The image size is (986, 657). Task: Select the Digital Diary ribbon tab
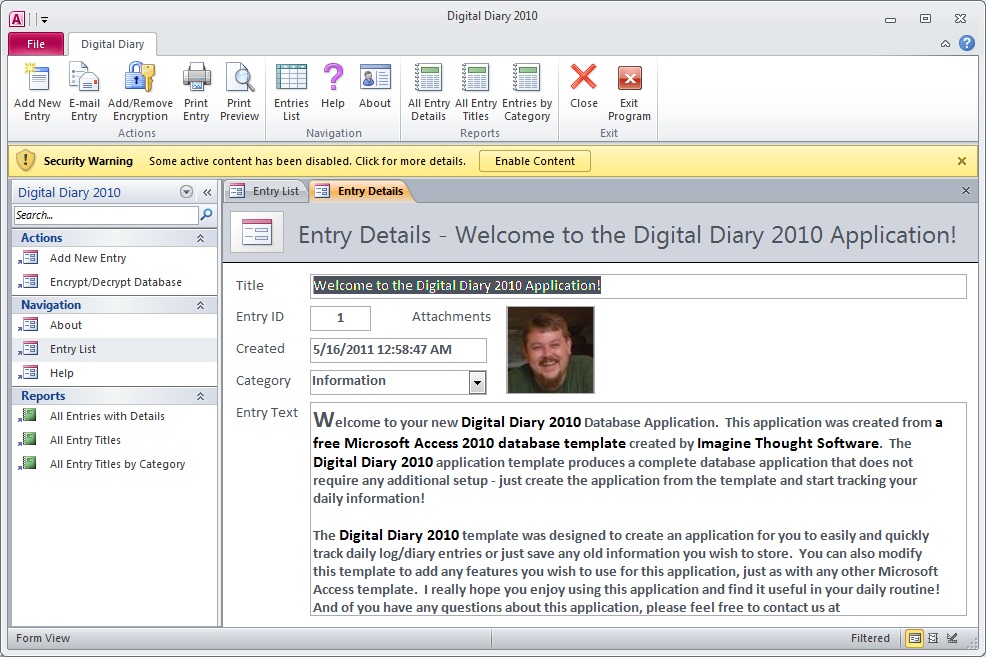(x=113, y=44)
